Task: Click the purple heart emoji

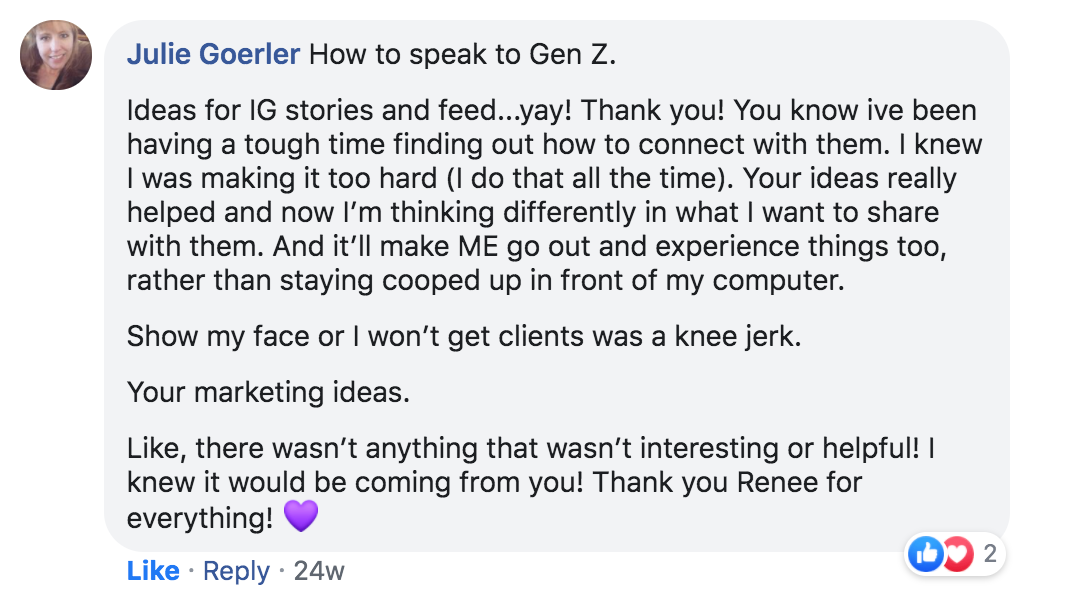Action: 301,517
